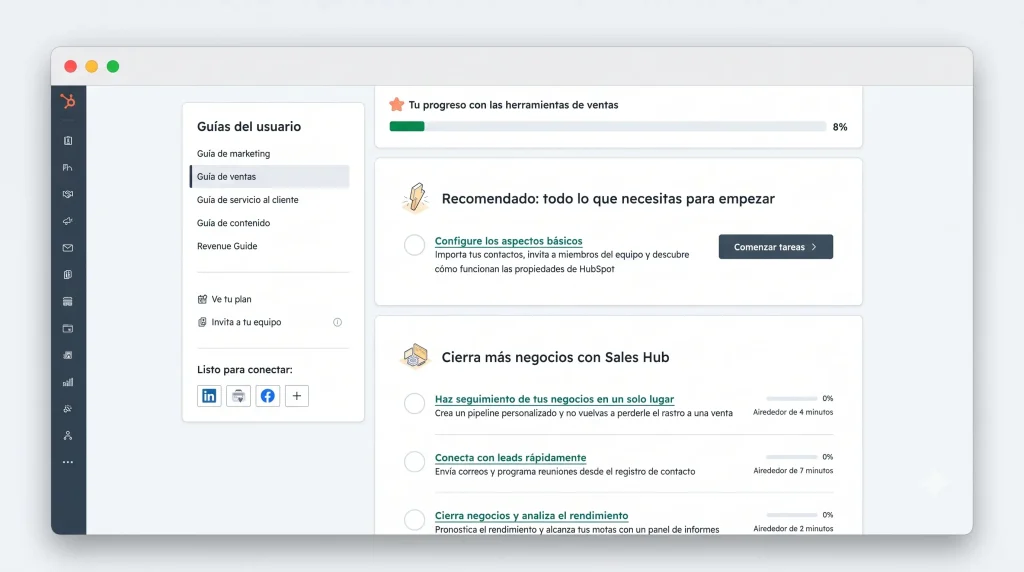Open the commerce storefront icon in sidebar
This screenshot has height=572, width=1024.
pos(68,301)
